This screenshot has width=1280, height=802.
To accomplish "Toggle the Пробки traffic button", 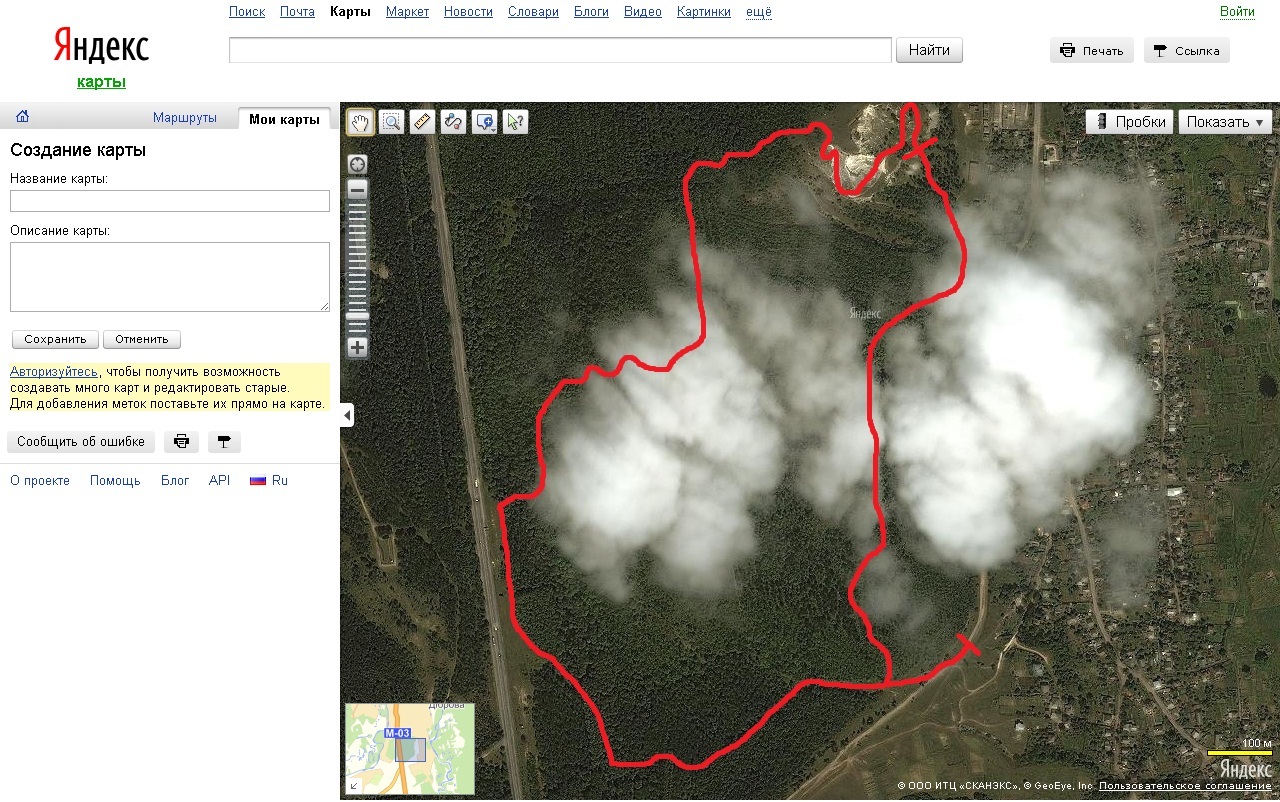I will (1130, 122).
